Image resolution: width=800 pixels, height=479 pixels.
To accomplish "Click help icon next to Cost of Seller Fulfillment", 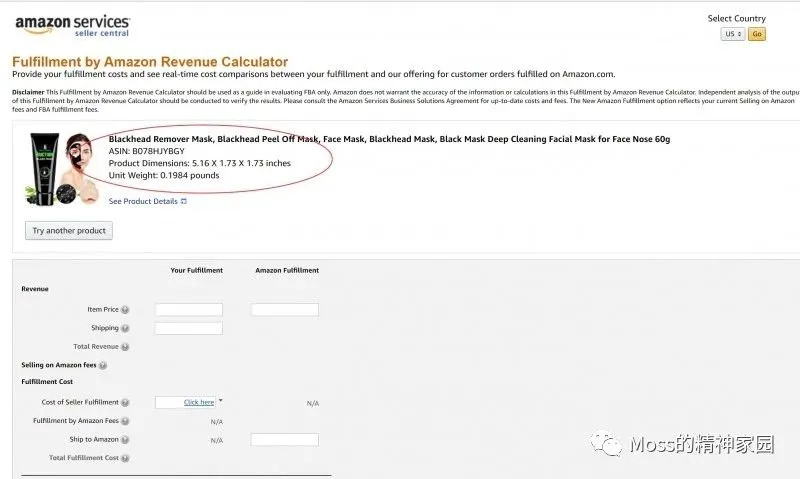I will point(125,402).
